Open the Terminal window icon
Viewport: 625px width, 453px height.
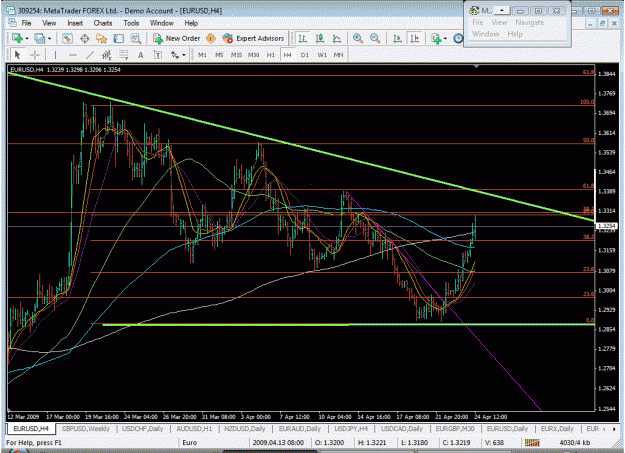(x=119, y=38)
